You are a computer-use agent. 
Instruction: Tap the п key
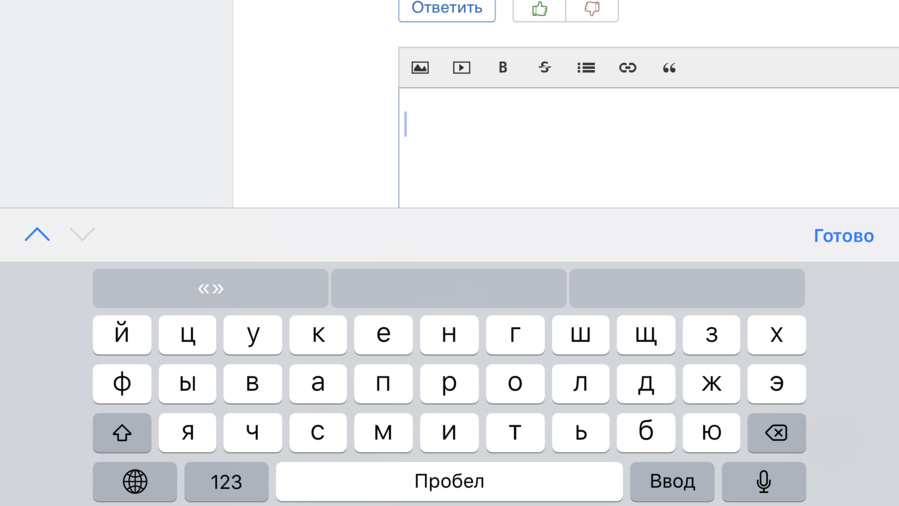384,383
